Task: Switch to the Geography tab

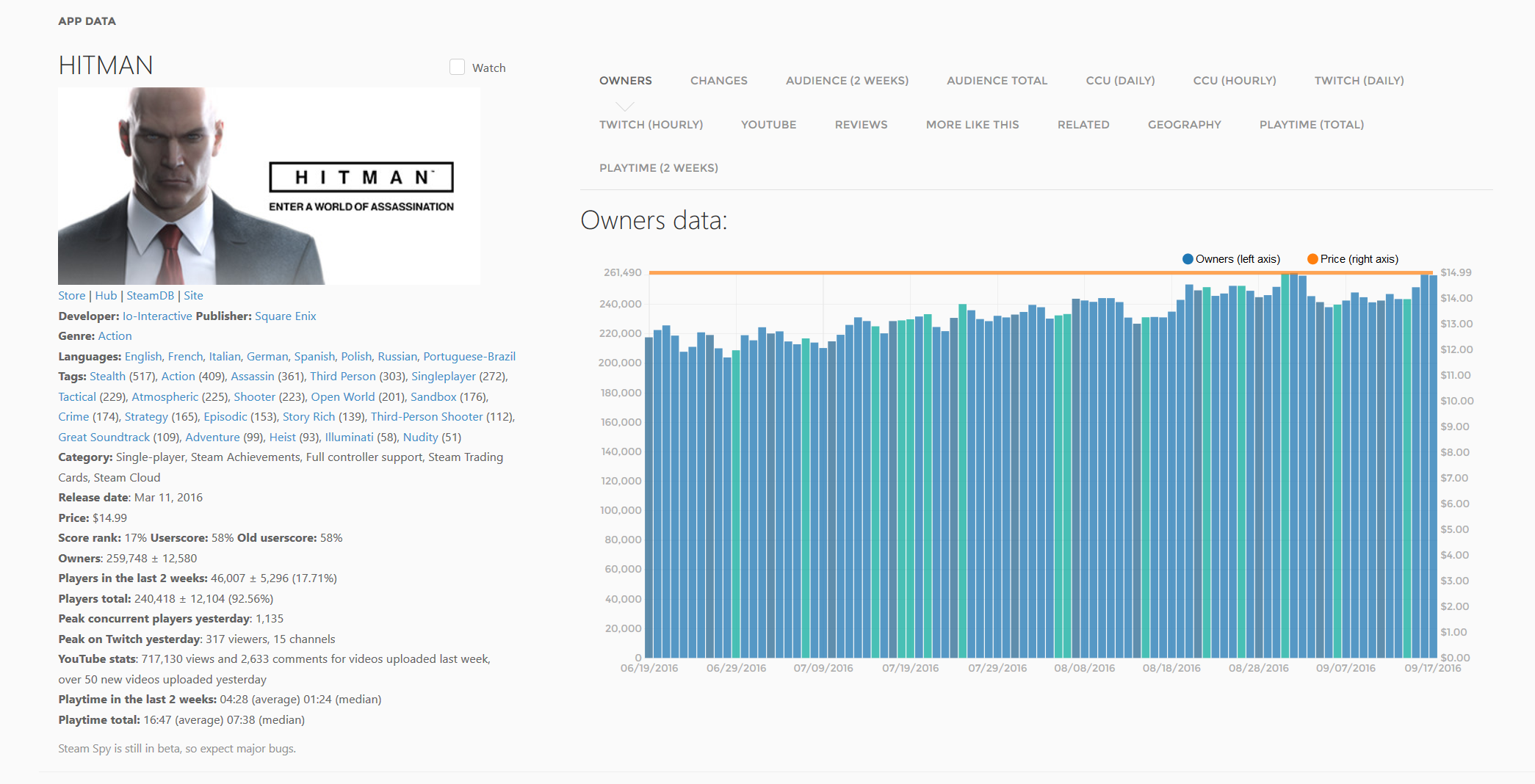Action: [1184, 125]
